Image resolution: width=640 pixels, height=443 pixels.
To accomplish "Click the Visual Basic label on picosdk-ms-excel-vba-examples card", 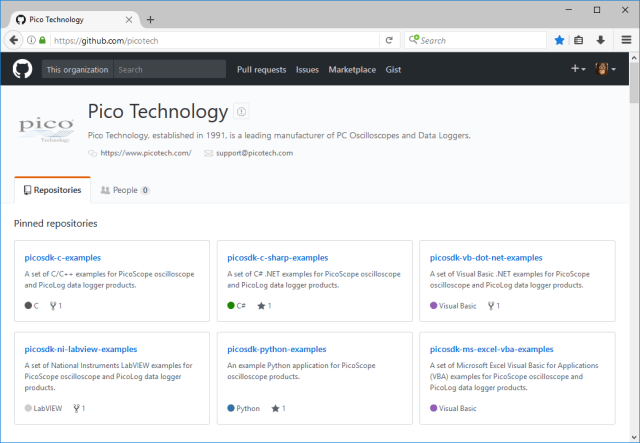I will (458, 408).
